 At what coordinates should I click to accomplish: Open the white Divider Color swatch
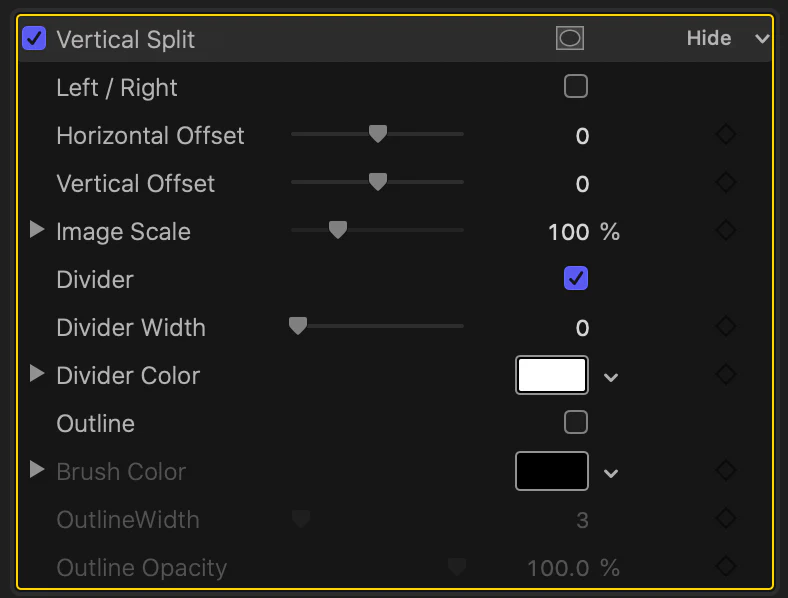pyautogui.click(x=552, y=375)
